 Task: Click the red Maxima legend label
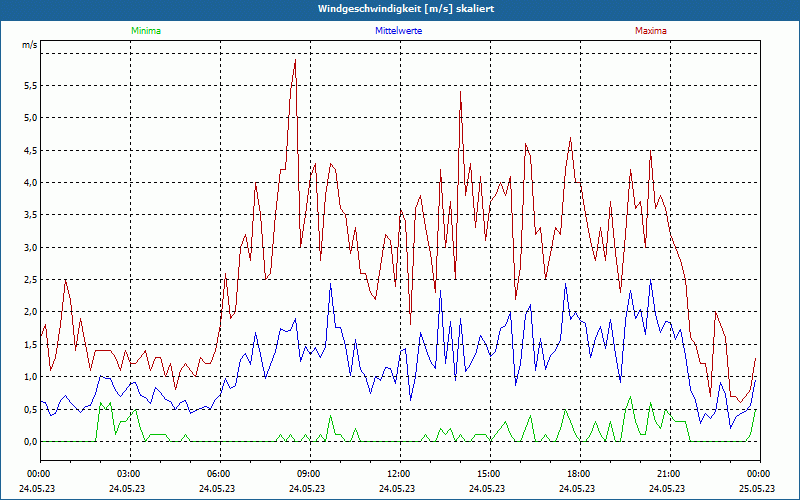(x=651, y=31)
